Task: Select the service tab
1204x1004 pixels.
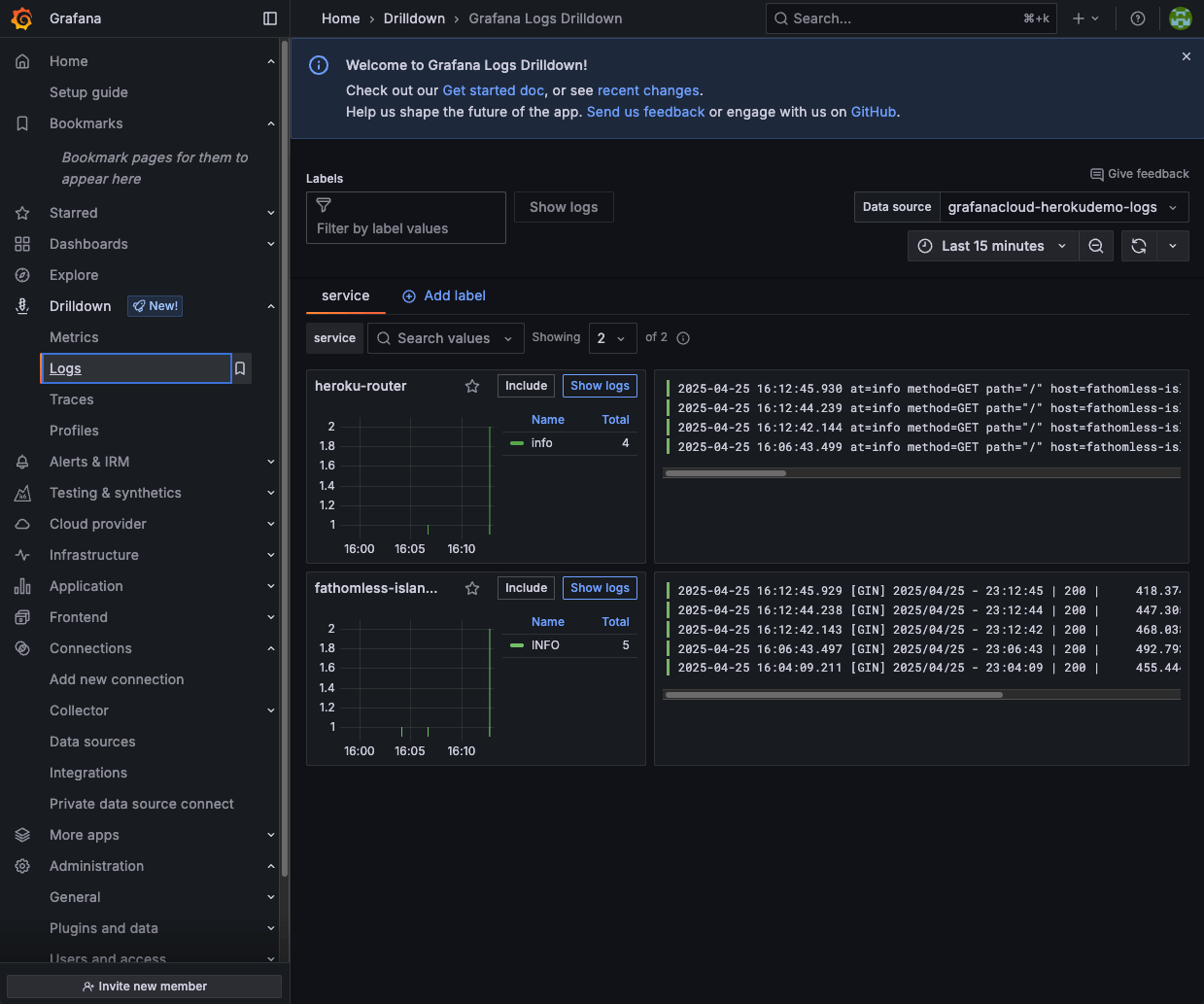Action: click(x=346, y=295)
